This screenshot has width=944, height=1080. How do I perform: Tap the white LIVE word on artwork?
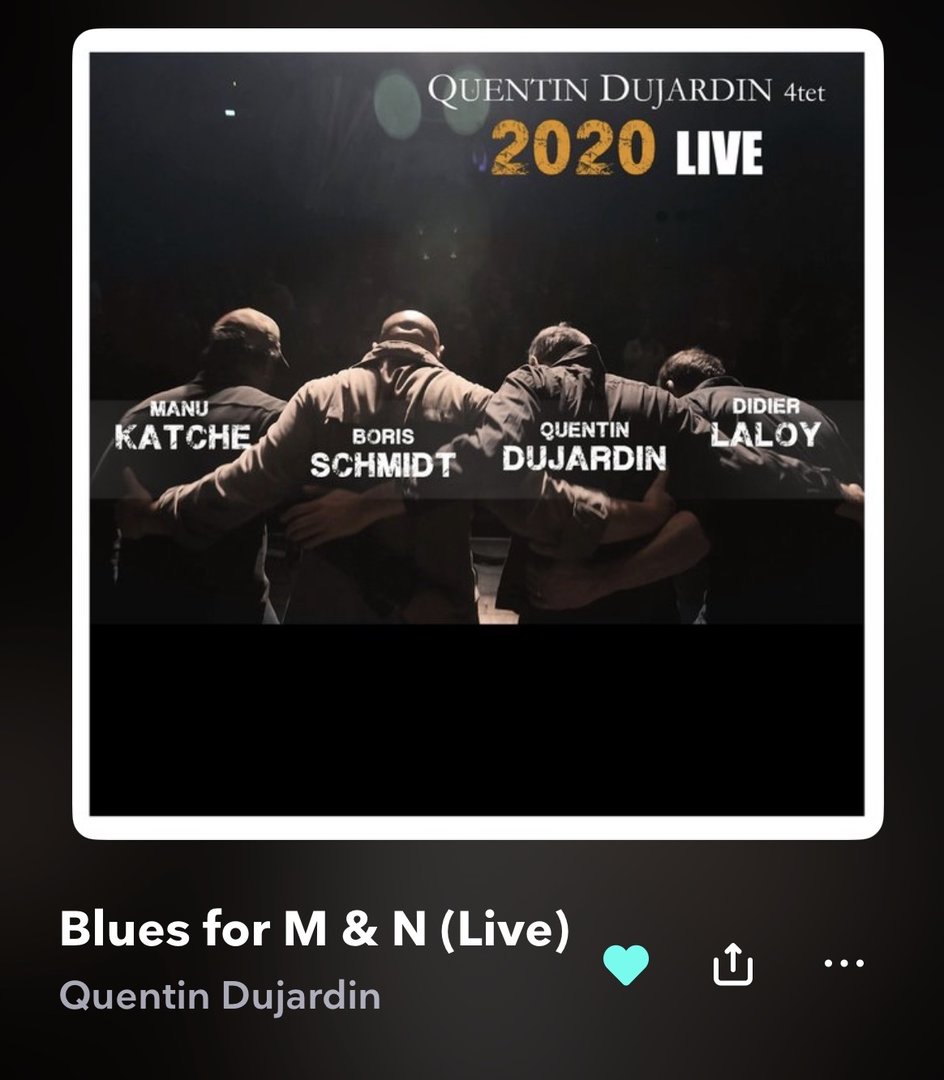click(720, 152)
